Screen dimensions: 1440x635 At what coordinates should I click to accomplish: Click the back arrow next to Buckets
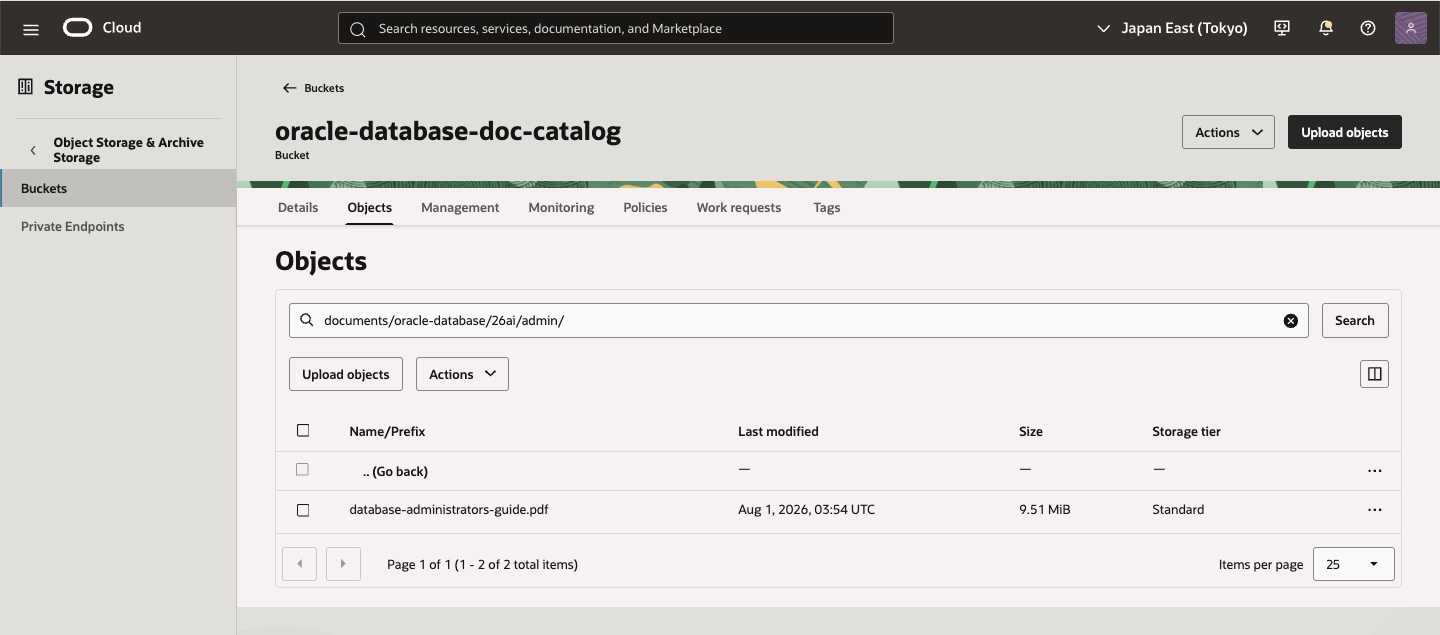click(289, 88)
